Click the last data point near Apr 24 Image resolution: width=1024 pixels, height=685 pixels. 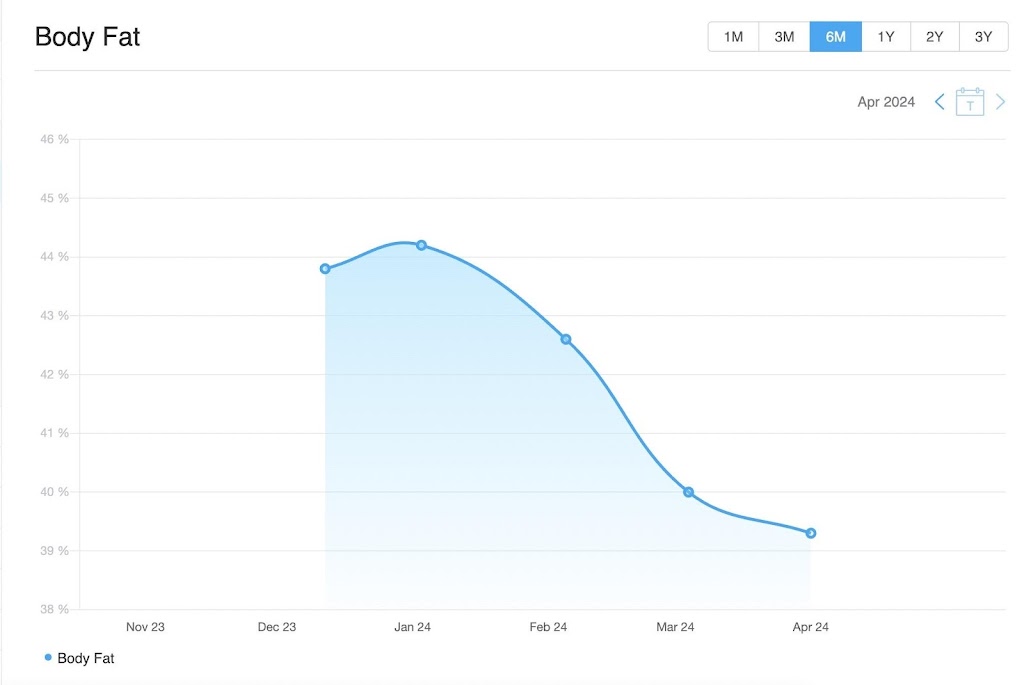pyautogui.click(x=811, y=533)
